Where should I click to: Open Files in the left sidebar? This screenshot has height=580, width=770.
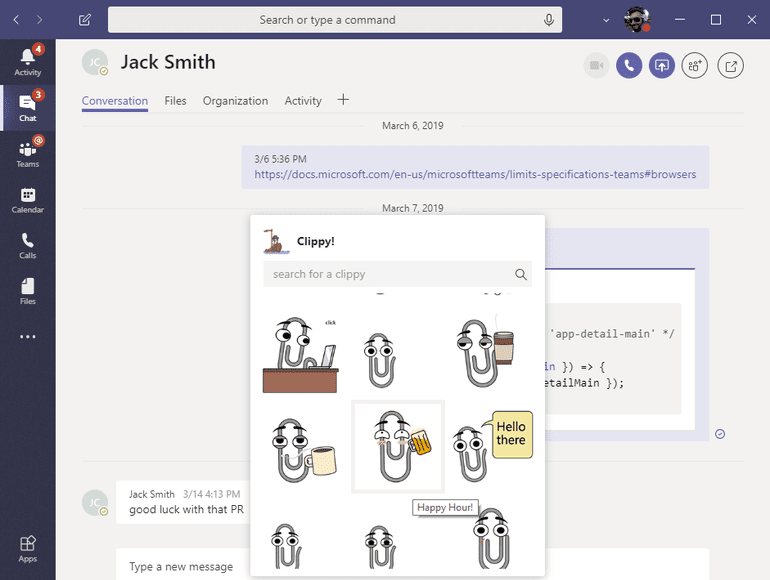point(28,291)
